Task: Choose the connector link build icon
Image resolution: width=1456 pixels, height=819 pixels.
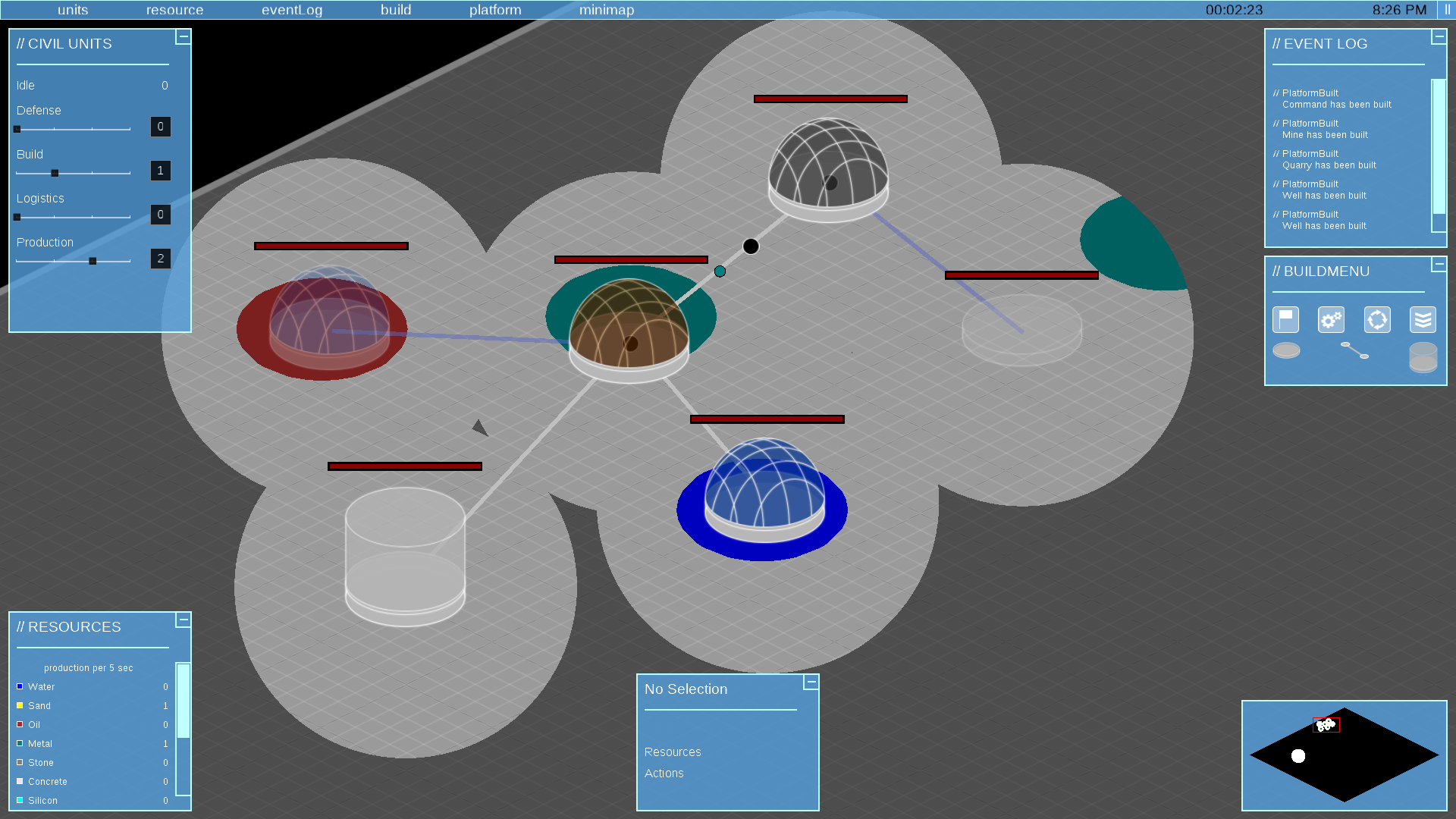Action: pos(1354,350)
